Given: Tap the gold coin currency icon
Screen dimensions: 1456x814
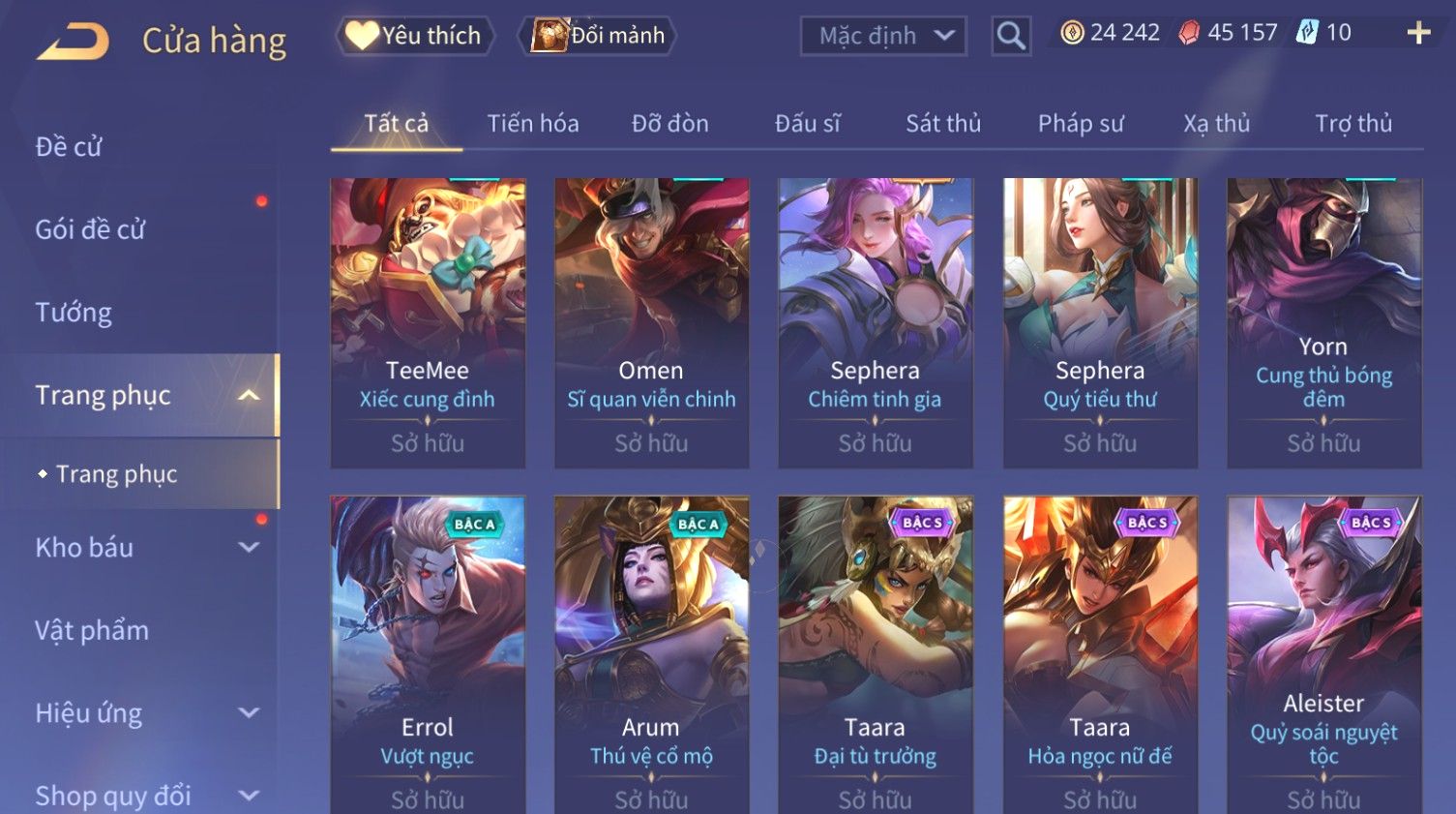Looking at the screenshot, I should pyautogui.click(x=1072, y=33).
